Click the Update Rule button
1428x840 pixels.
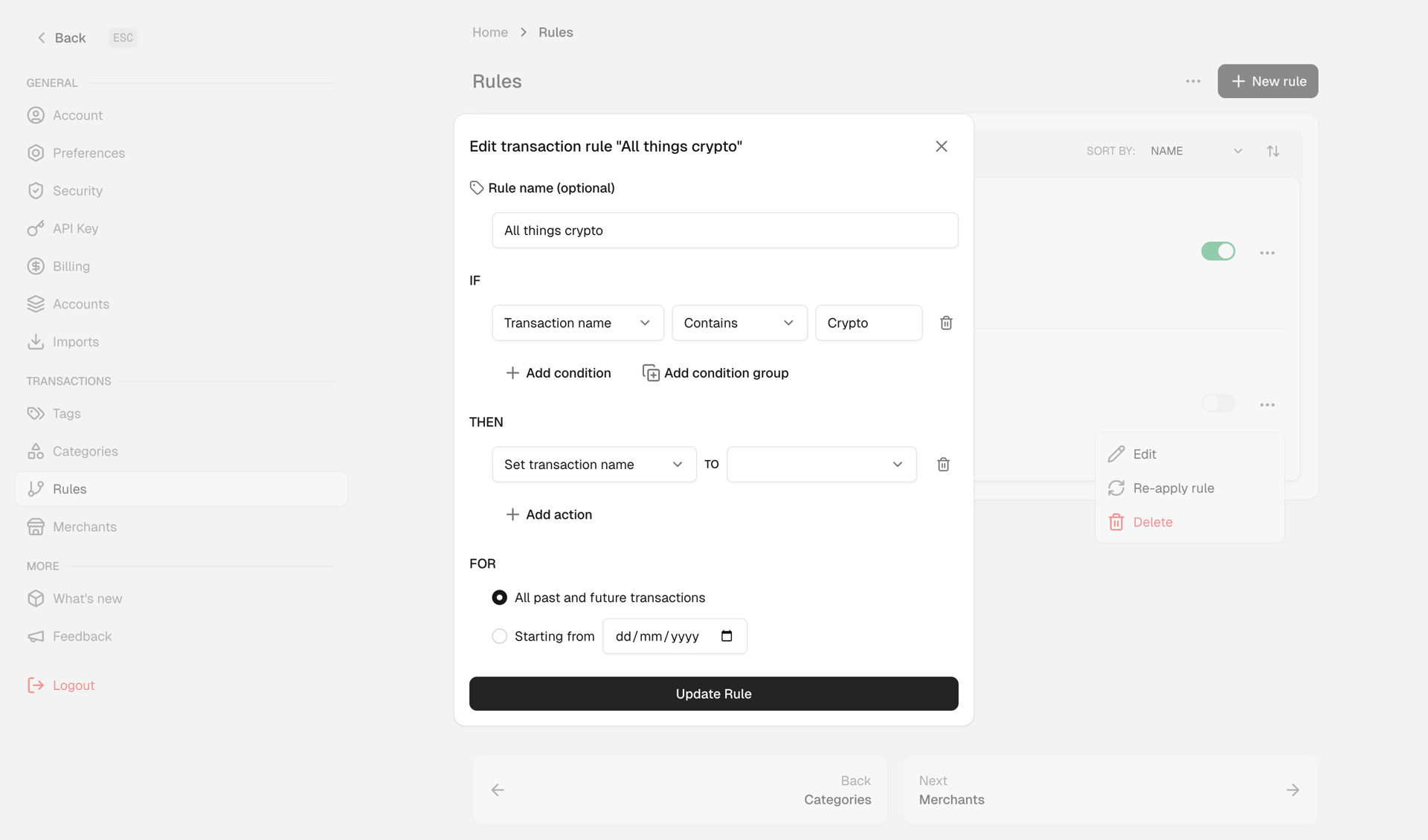click(713, 694)
